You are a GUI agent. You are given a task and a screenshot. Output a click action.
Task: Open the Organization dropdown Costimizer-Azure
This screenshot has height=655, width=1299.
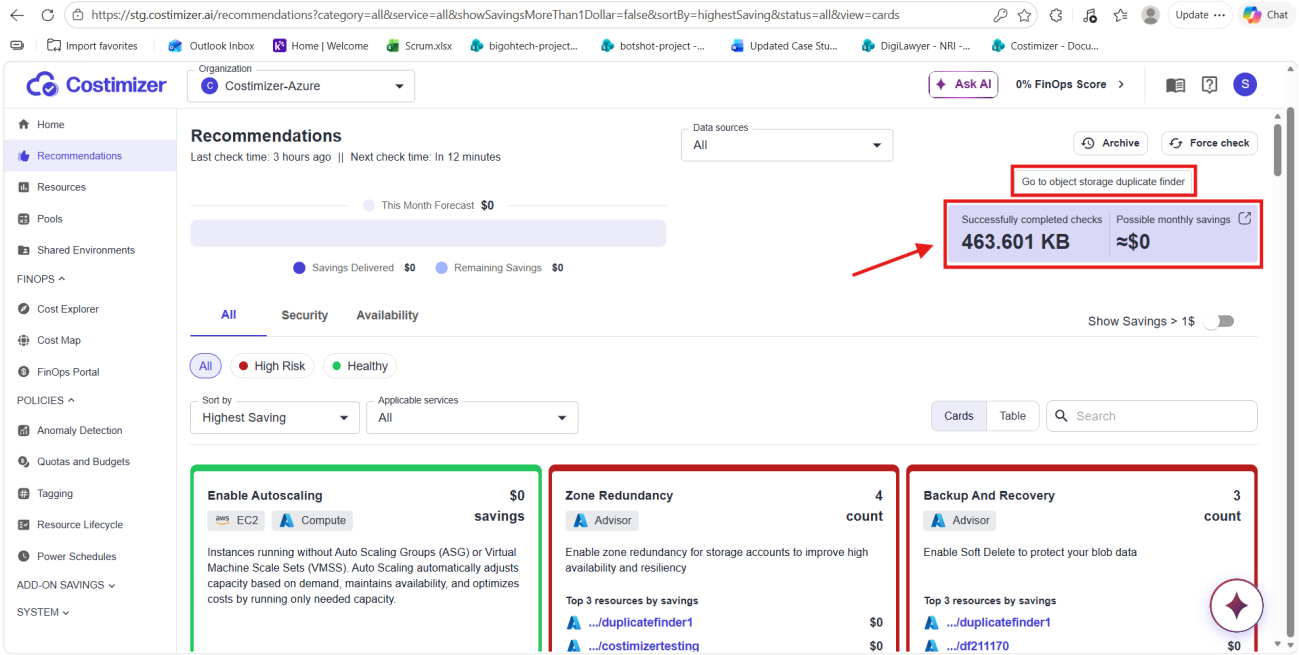(301, 86)
